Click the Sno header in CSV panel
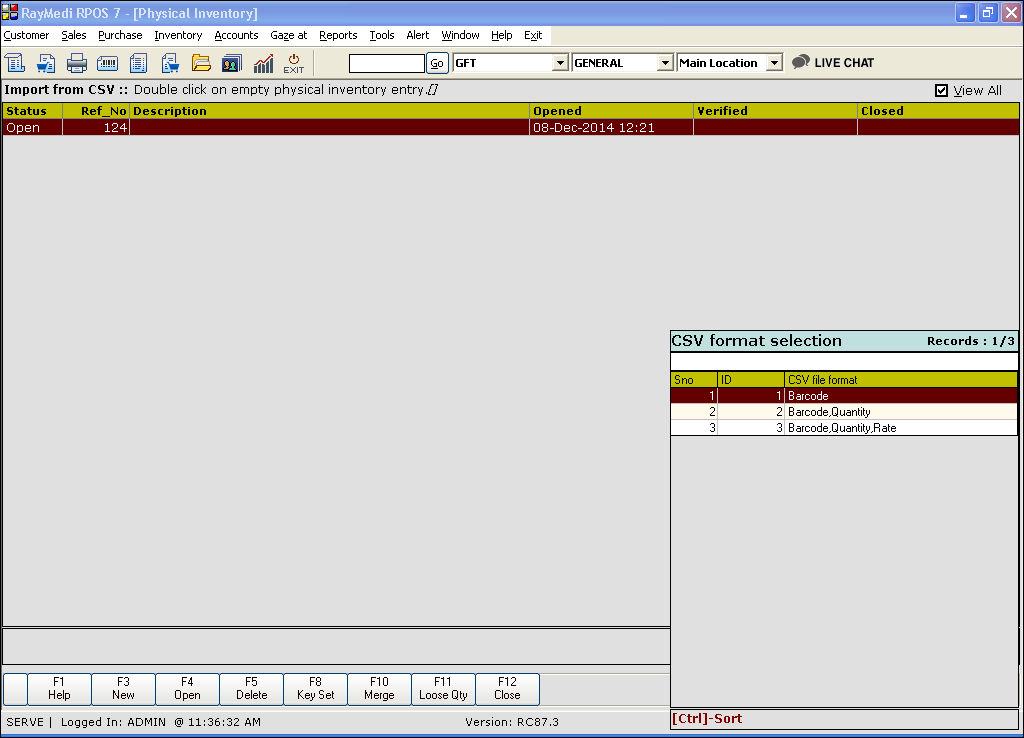Viewport: 1024px width, 738px height. pos(694,379)
